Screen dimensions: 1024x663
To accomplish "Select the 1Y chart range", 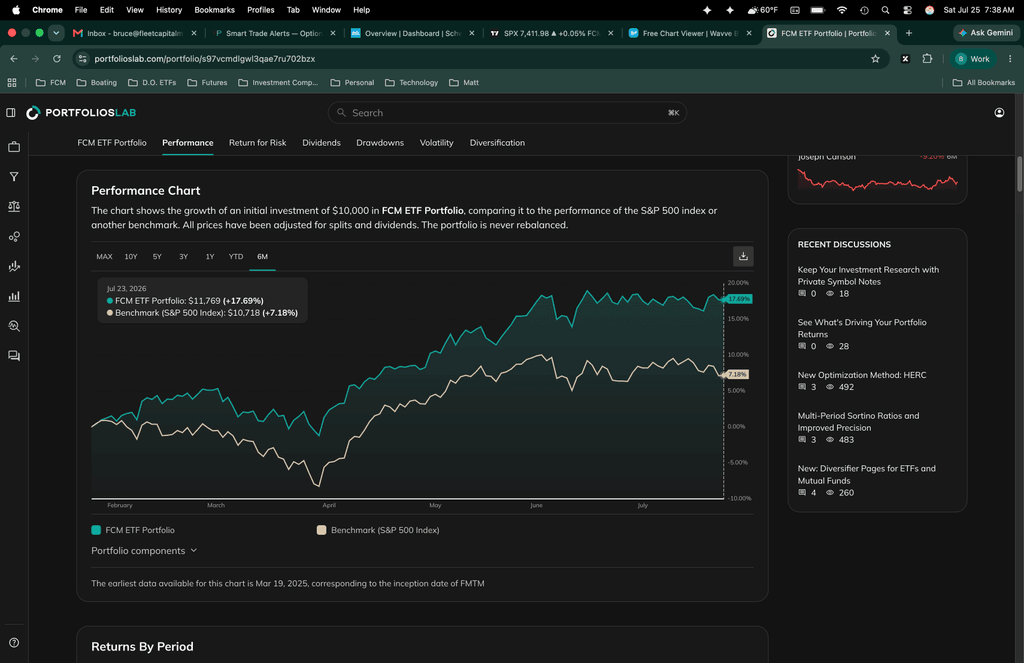I will pyautogui.click(x=210, y=257).
